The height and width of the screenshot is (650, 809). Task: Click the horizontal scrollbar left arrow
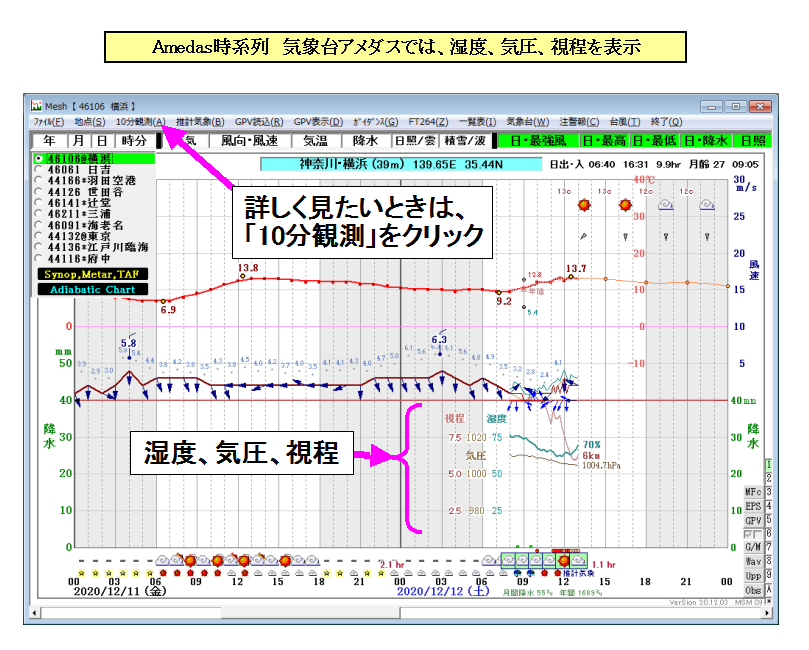pos(35,613)
